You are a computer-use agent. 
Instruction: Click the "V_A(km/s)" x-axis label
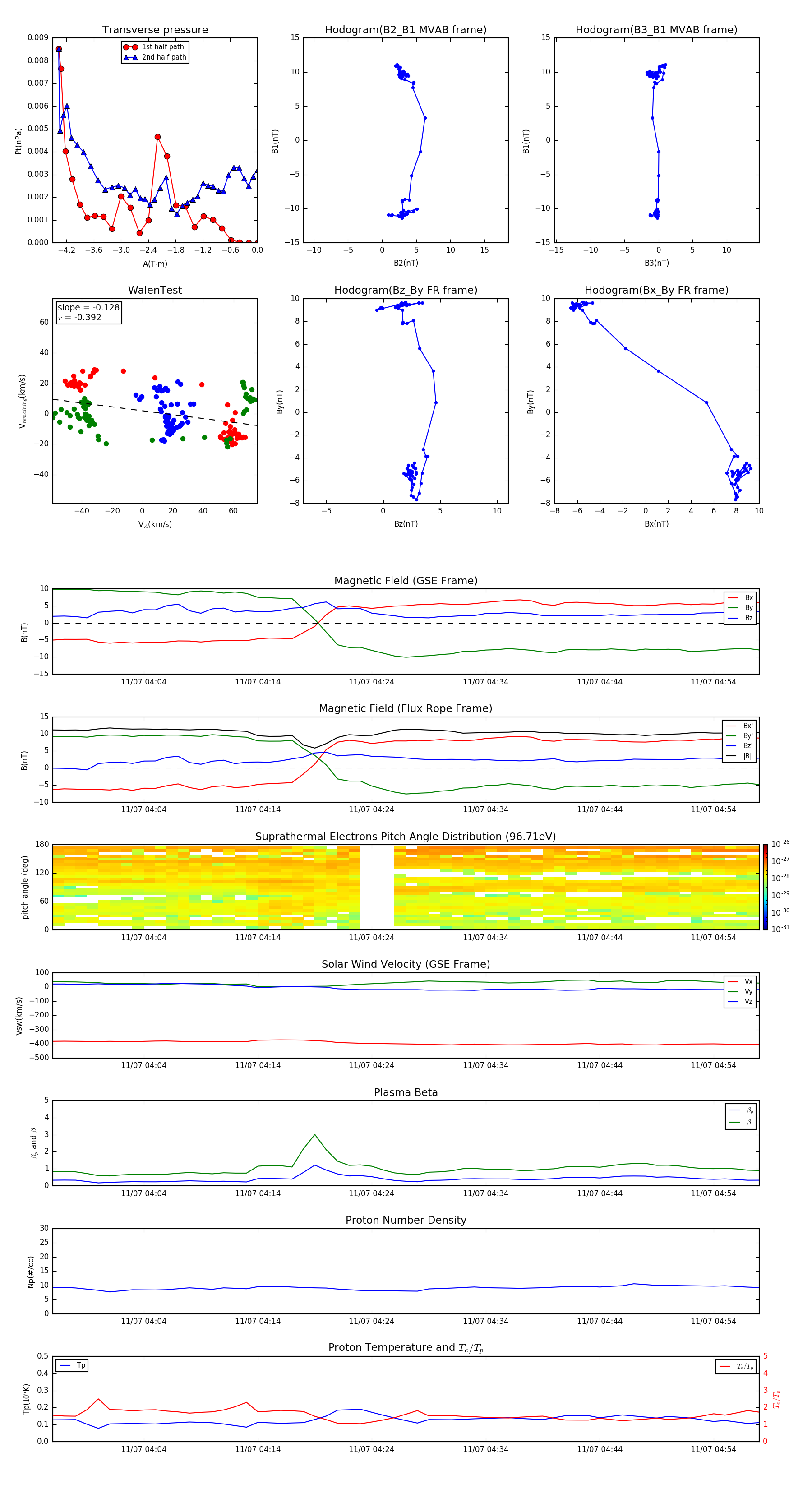(155, 524)
